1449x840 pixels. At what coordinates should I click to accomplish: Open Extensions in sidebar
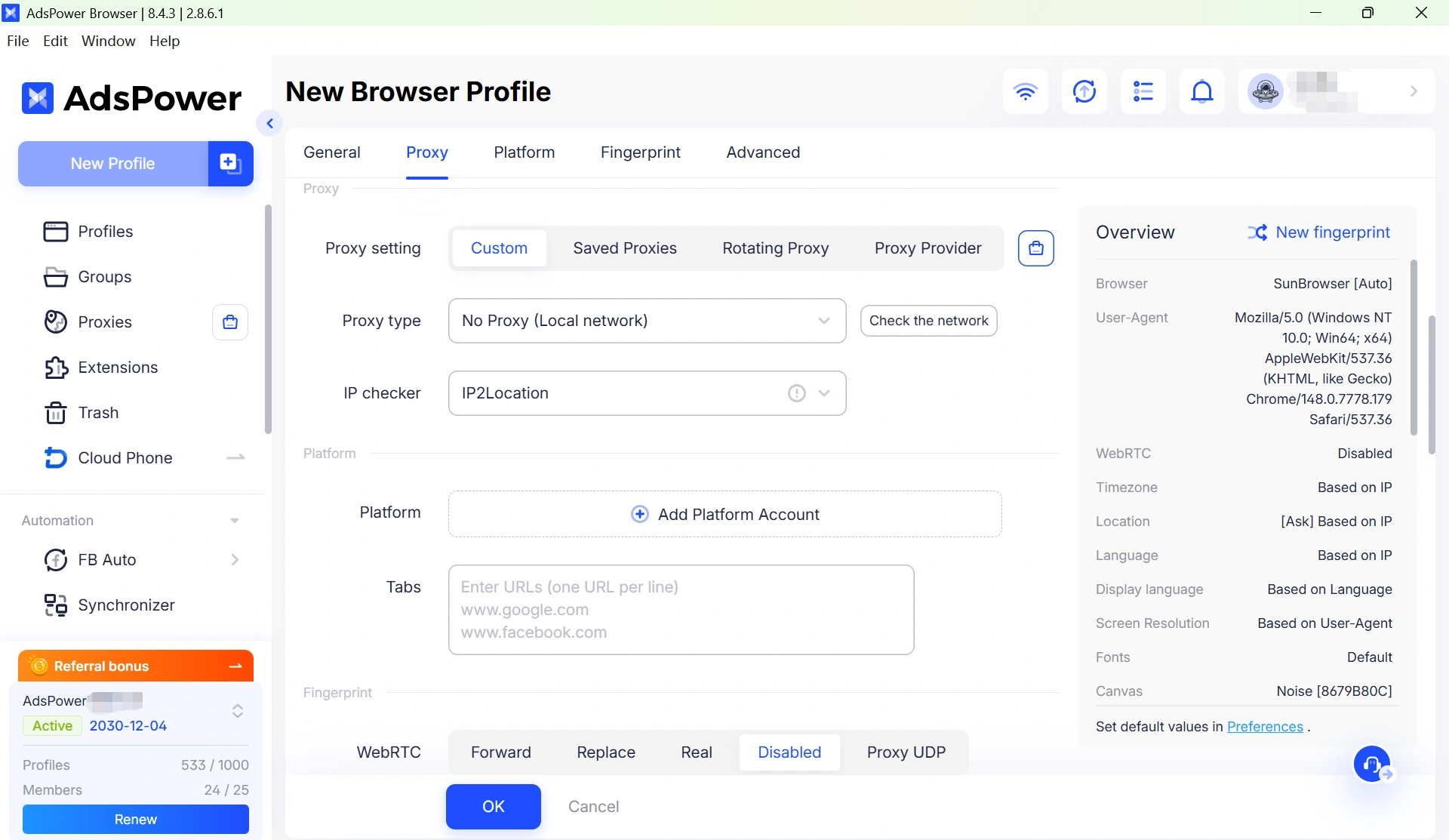(118, 368)
